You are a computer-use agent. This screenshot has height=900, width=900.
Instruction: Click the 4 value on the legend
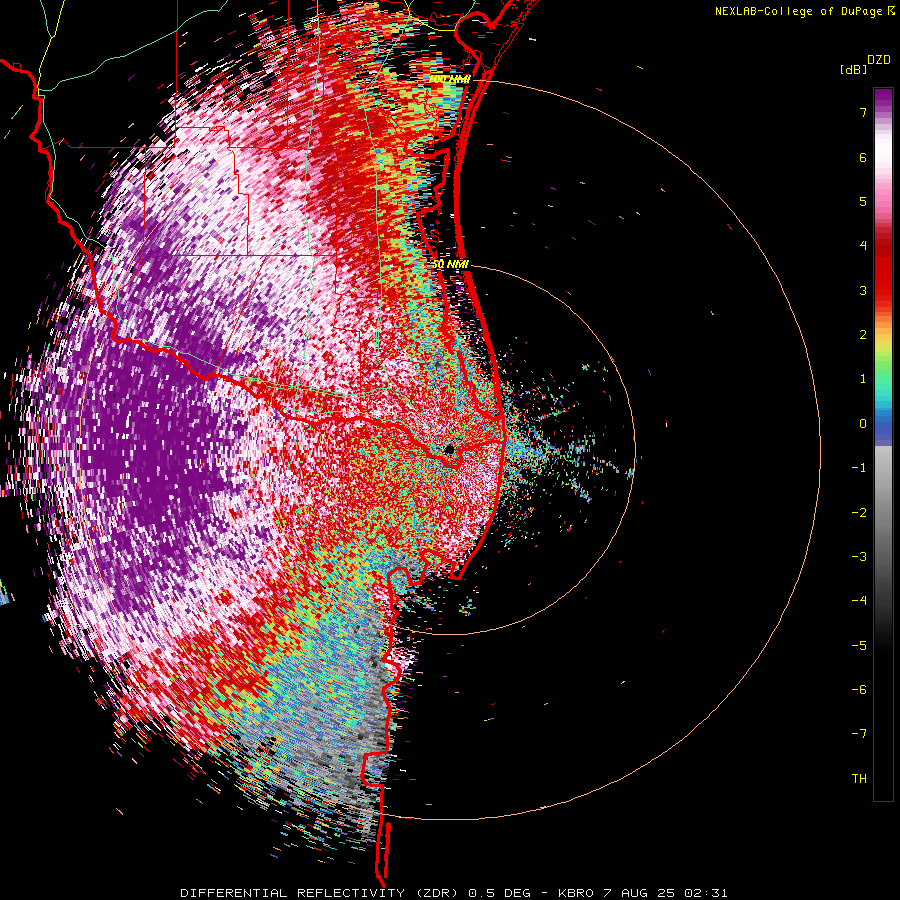click(863, 246)
